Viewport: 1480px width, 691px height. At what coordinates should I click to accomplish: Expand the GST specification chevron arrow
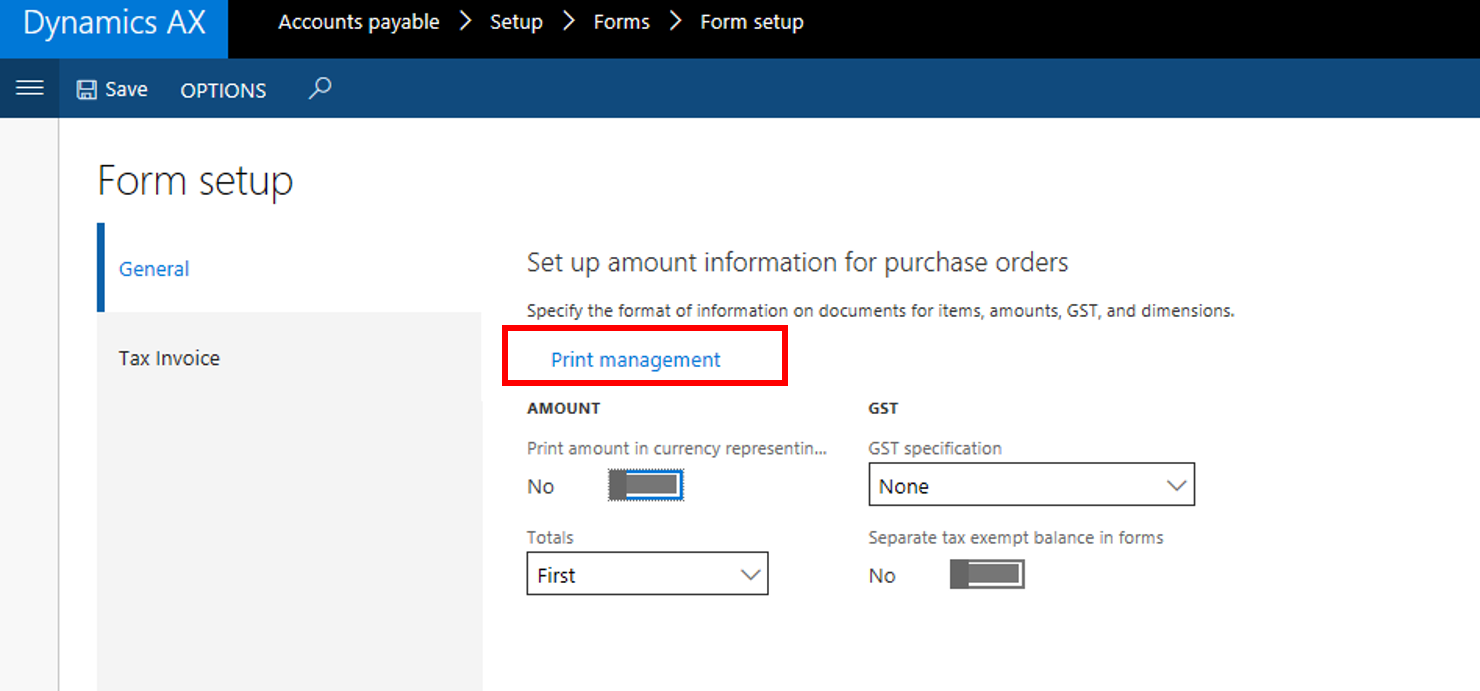pyautogui.click(x=1176, y=484)
